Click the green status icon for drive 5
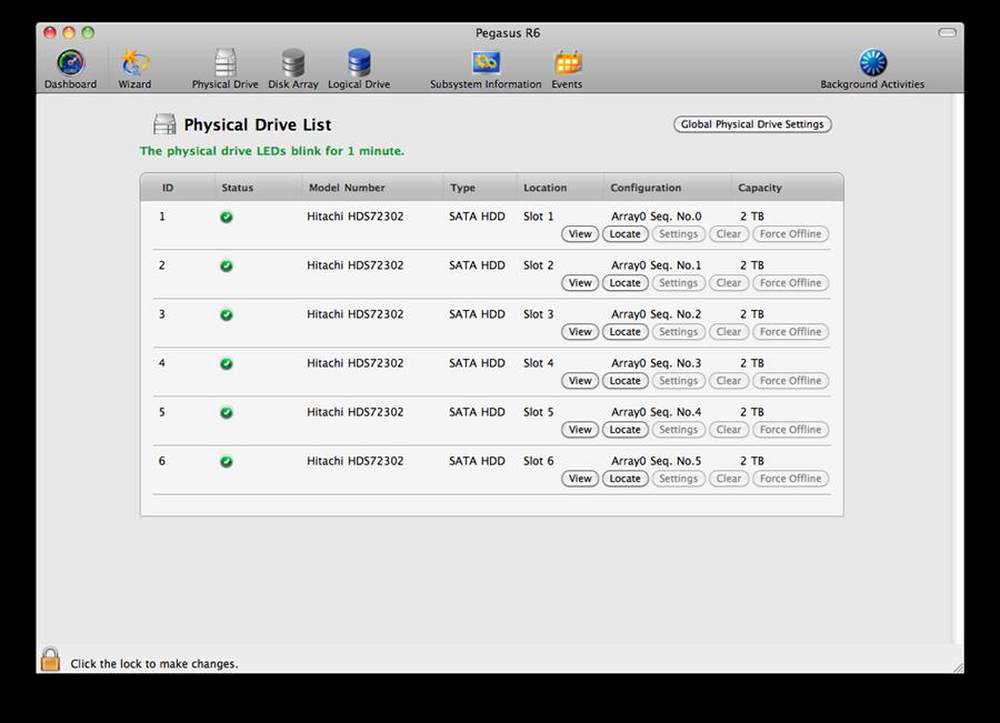 pos(226,413)
